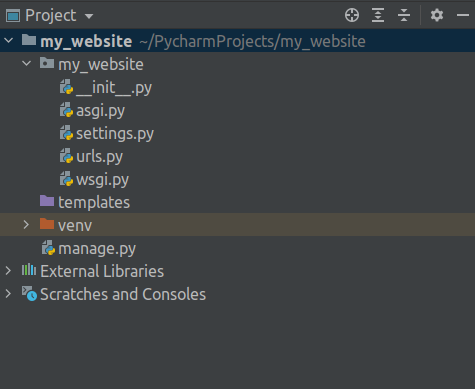The image size is (475, 389).
Task: Expand Scratches and Consoles node
Action: 8,294
